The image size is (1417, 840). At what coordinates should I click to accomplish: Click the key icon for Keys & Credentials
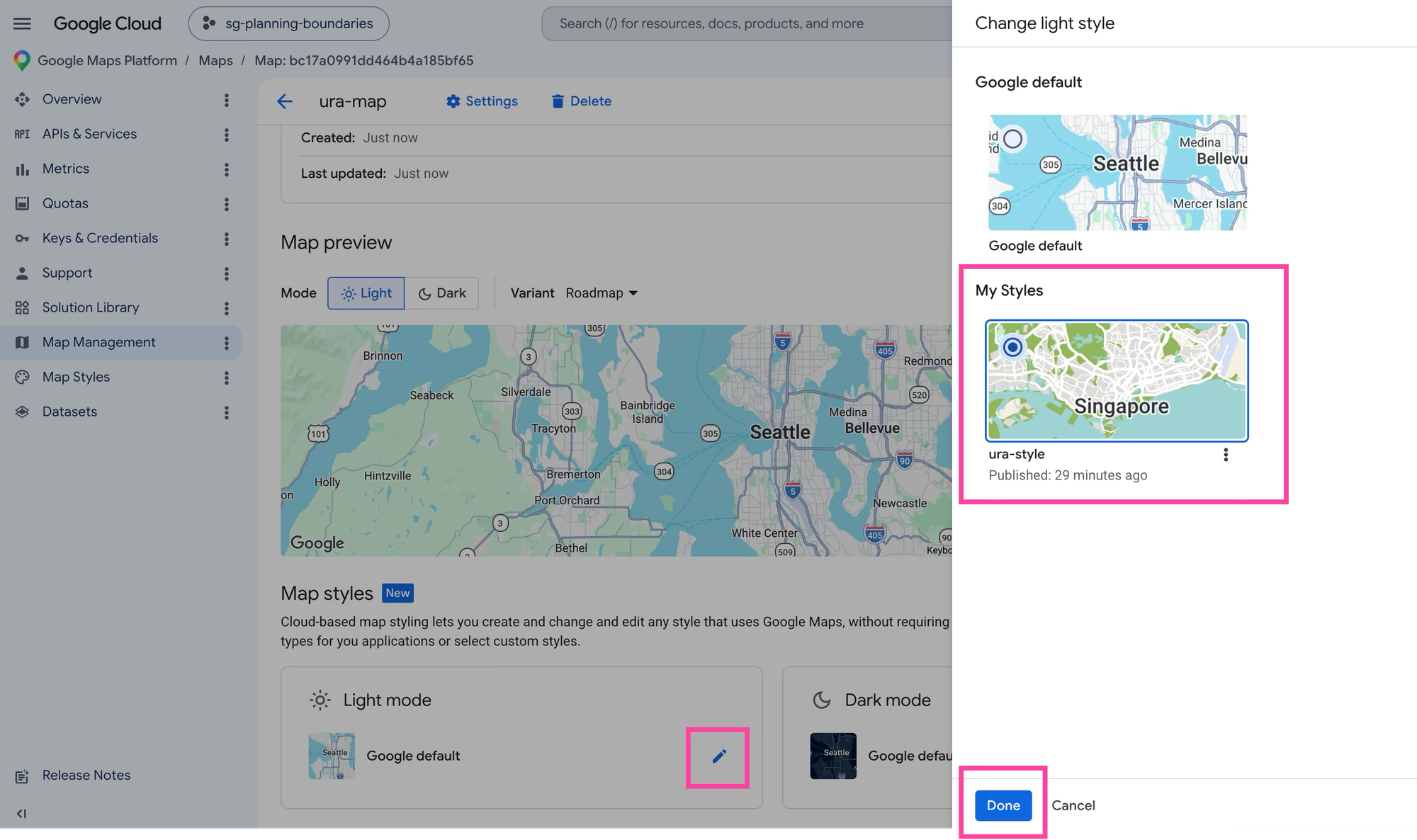pos(22,238)
